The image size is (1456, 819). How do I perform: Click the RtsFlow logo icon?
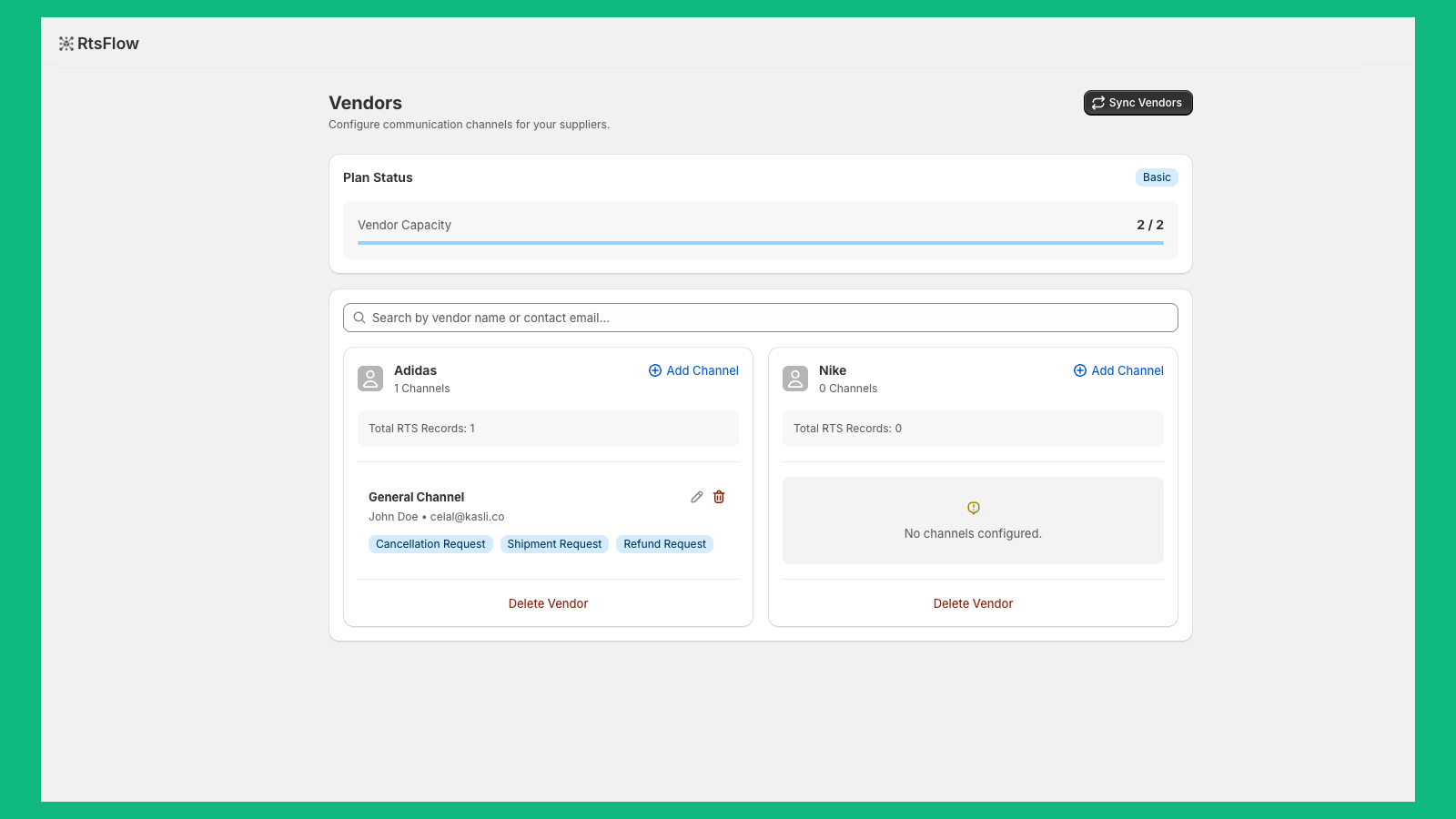click(66, 44)
